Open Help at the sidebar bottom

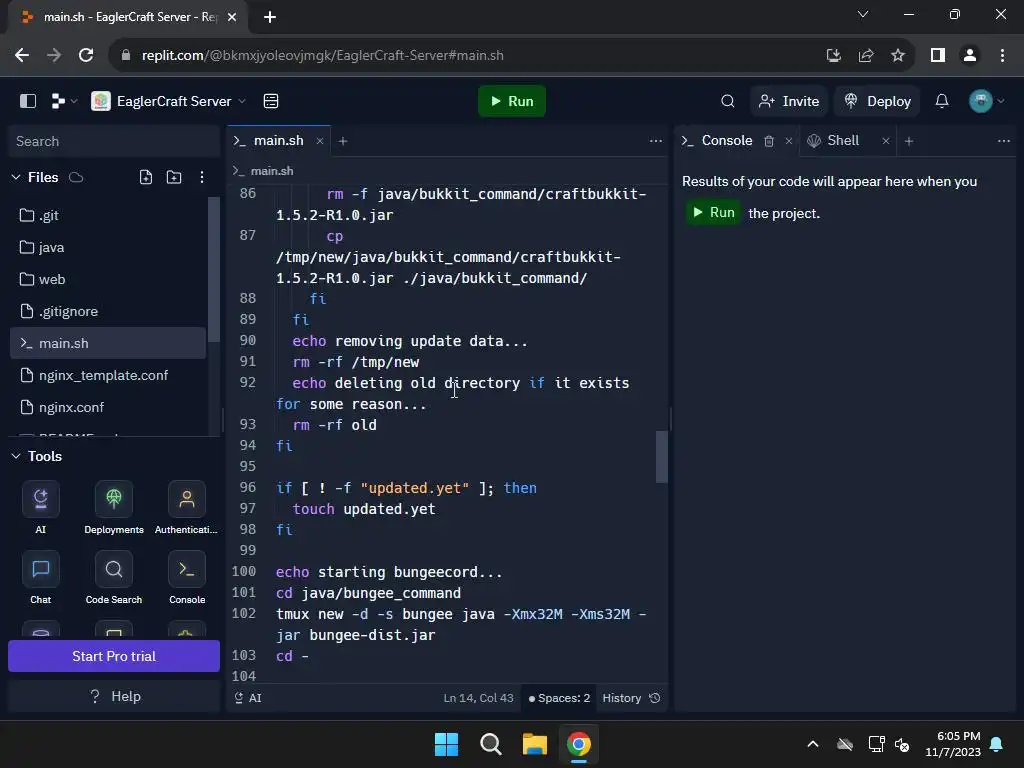pos(114,697)
